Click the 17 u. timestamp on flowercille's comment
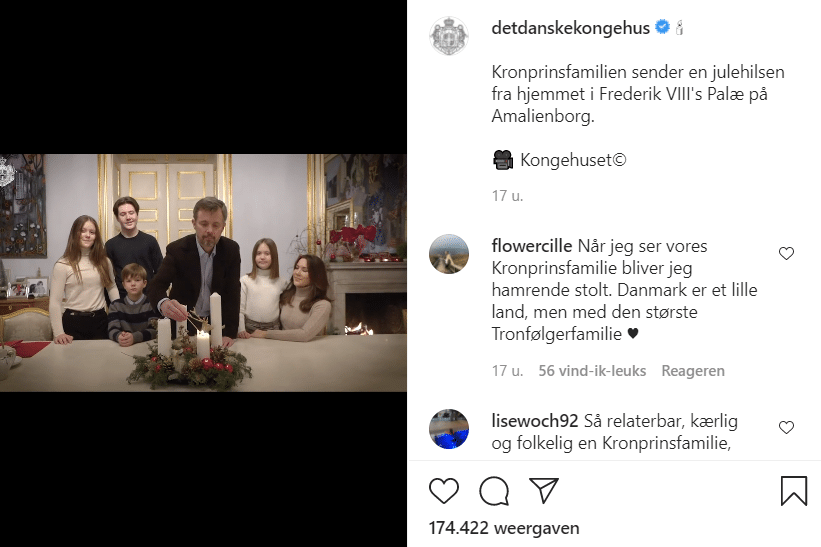Image resolution: width=821 pixels, height=547 pixels. [507, 371]
